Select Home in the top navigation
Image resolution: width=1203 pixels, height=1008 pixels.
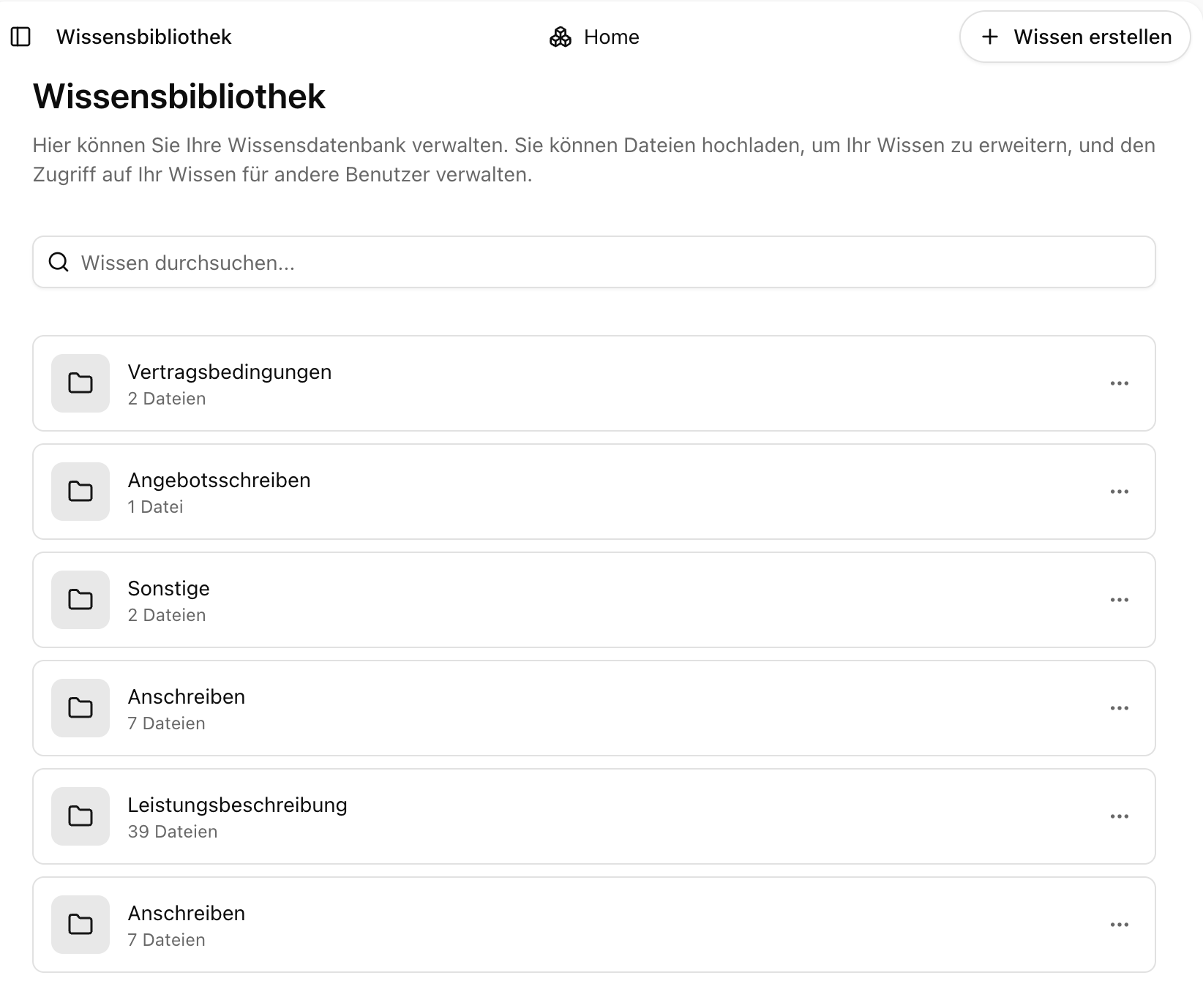pos(610,36)
